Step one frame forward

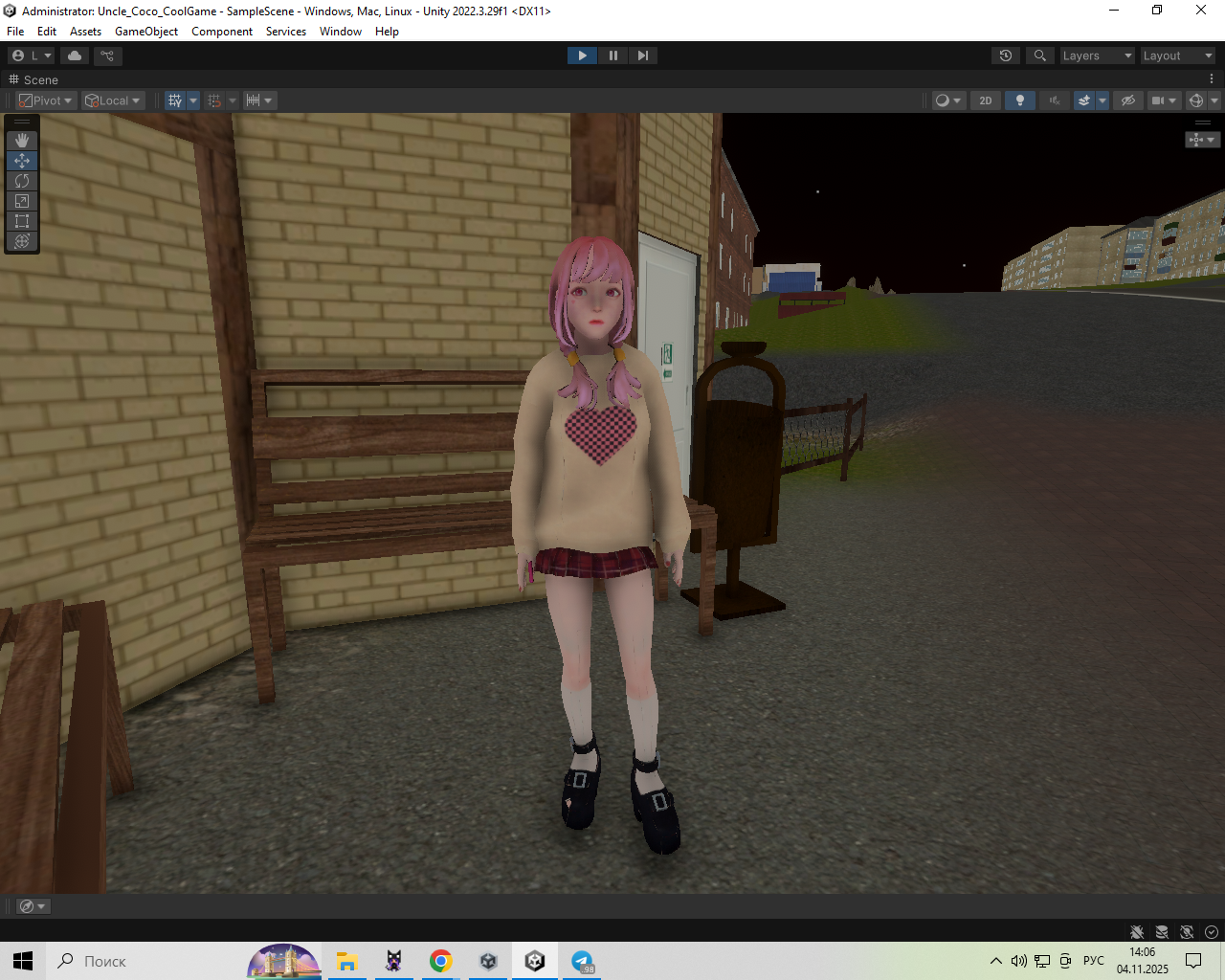click(x=643, y=56)
